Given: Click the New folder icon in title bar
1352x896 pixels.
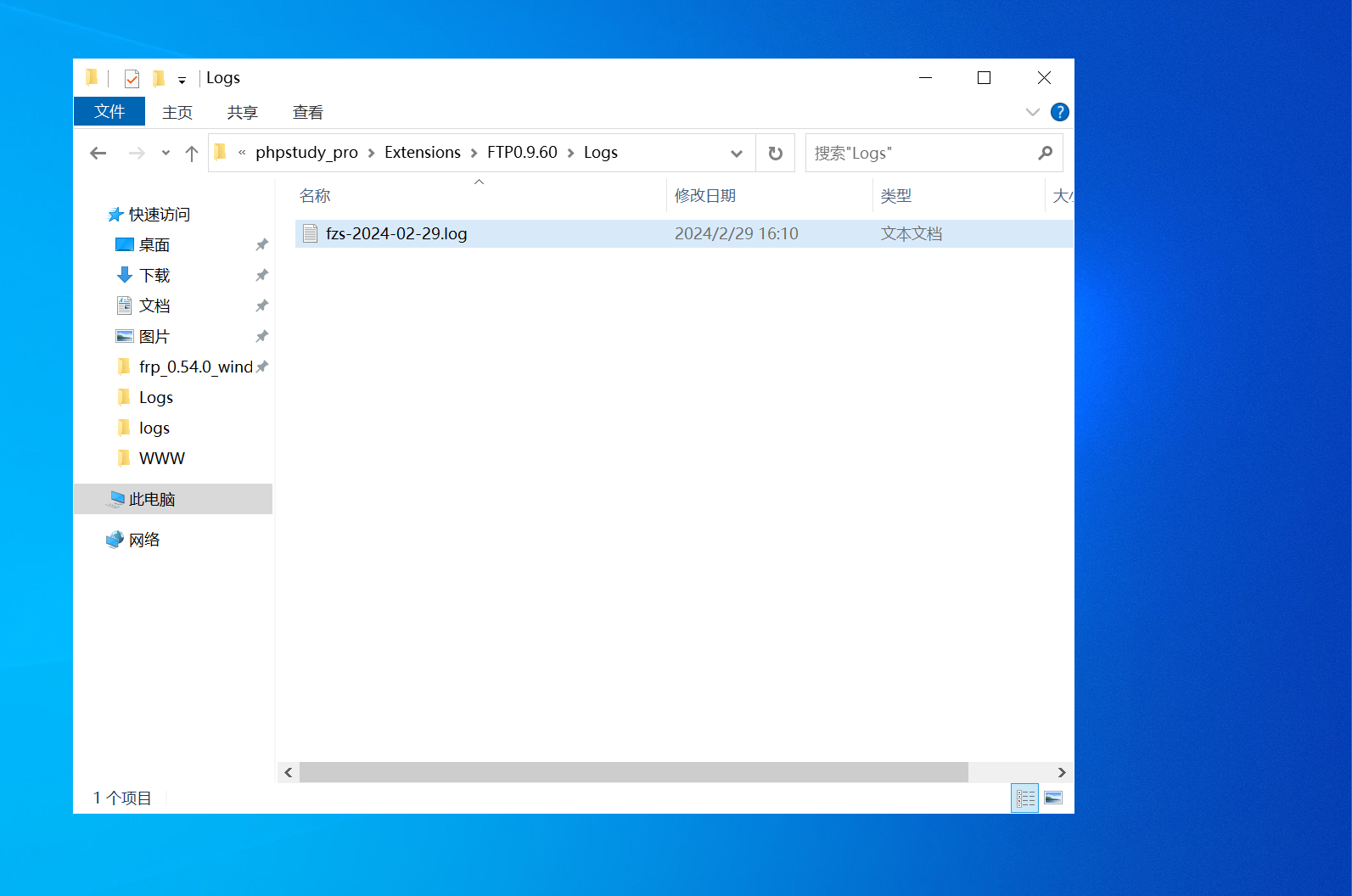Looking at the screenshot, I should click(159, 78).
